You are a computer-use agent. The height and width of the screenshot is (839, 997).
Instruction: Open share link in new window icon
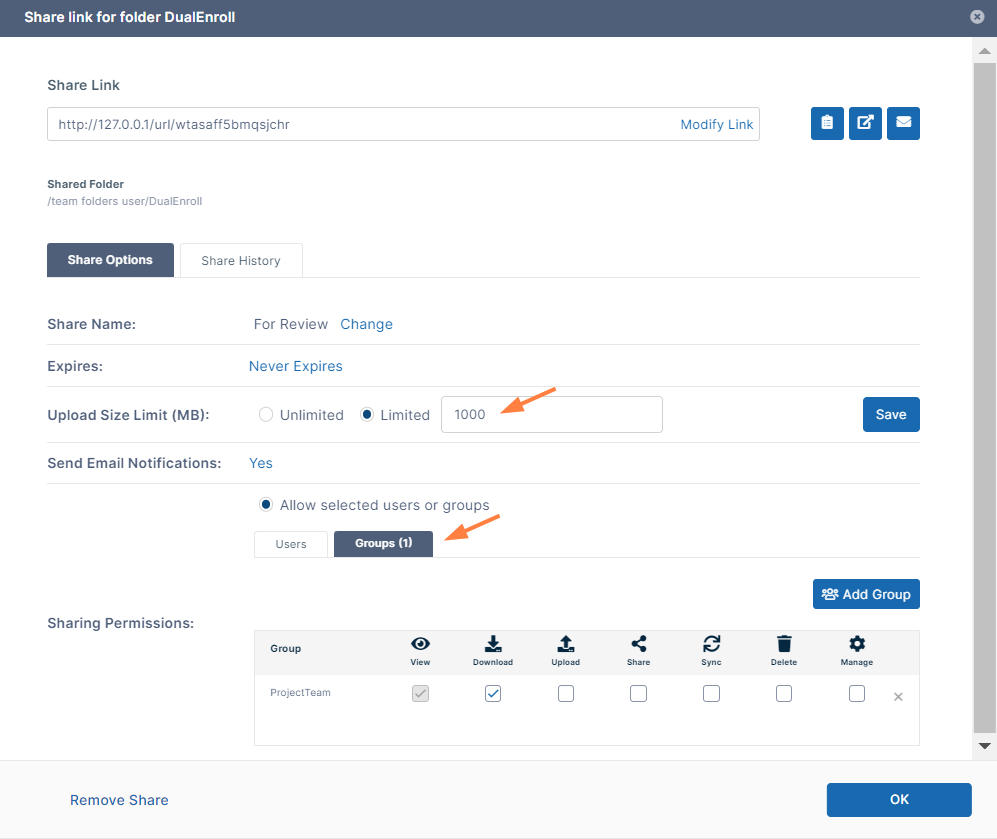(865, 123)
